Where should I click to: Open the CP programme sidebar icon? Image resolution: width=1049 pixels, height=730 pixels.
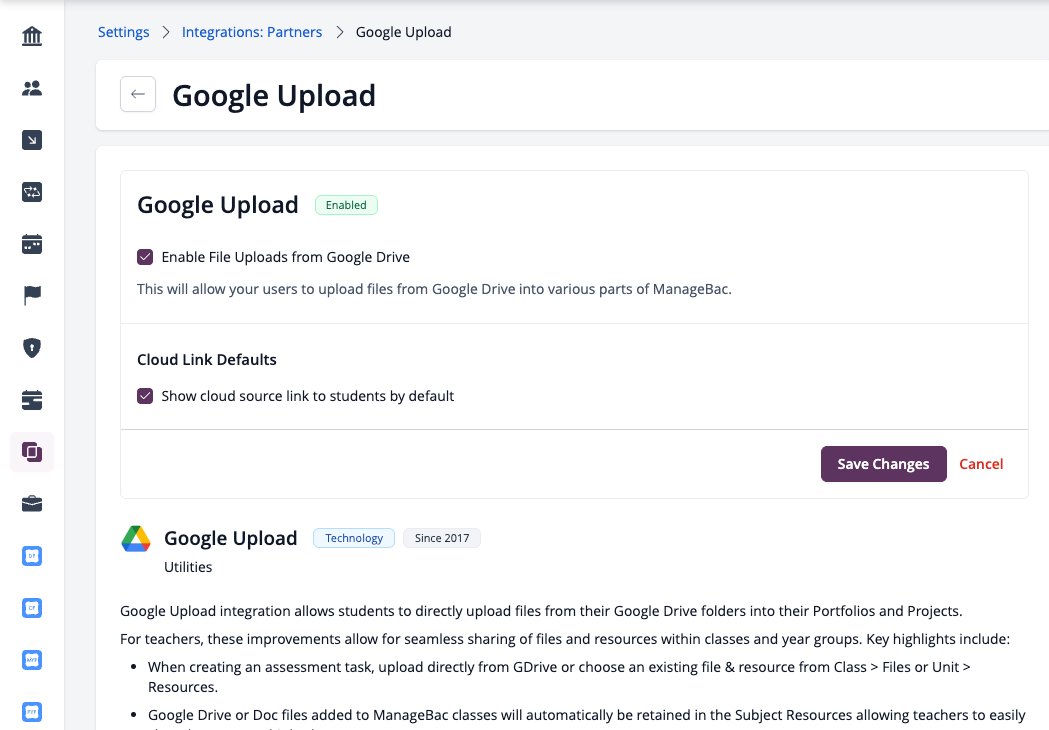pos(31,608)
